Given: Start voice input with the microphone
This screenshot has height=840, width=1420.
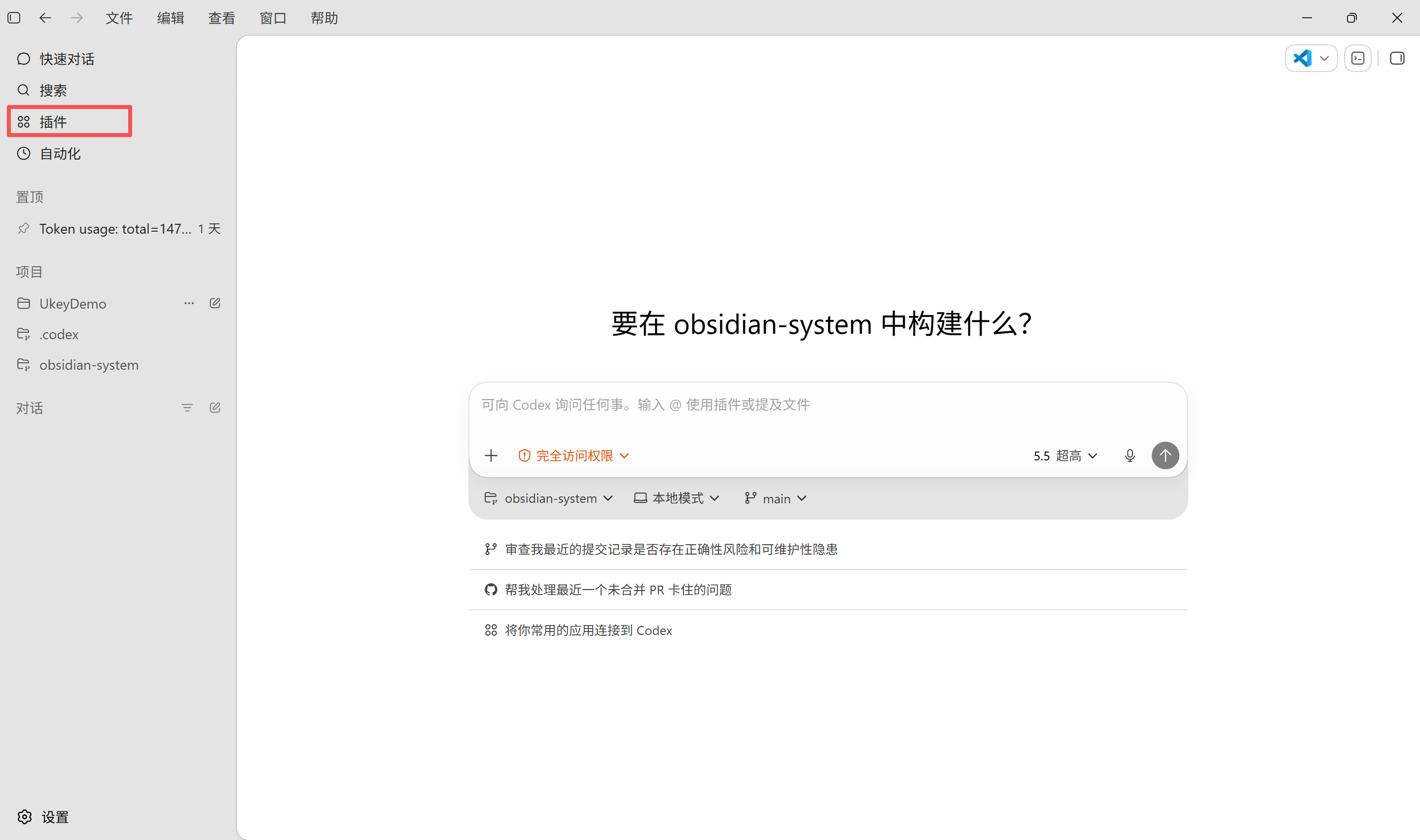Looking at the screenshot, I should (1130, 455).
